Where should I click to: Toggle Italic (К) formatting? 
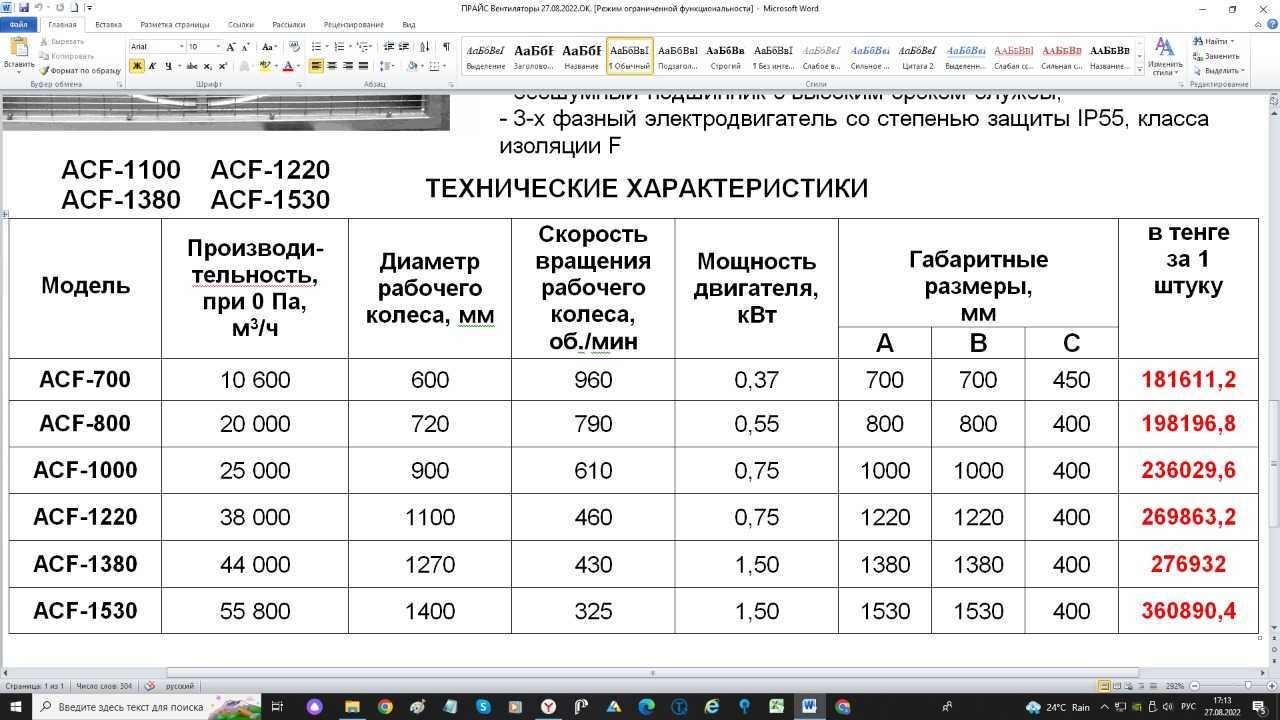tap(153, 66)
